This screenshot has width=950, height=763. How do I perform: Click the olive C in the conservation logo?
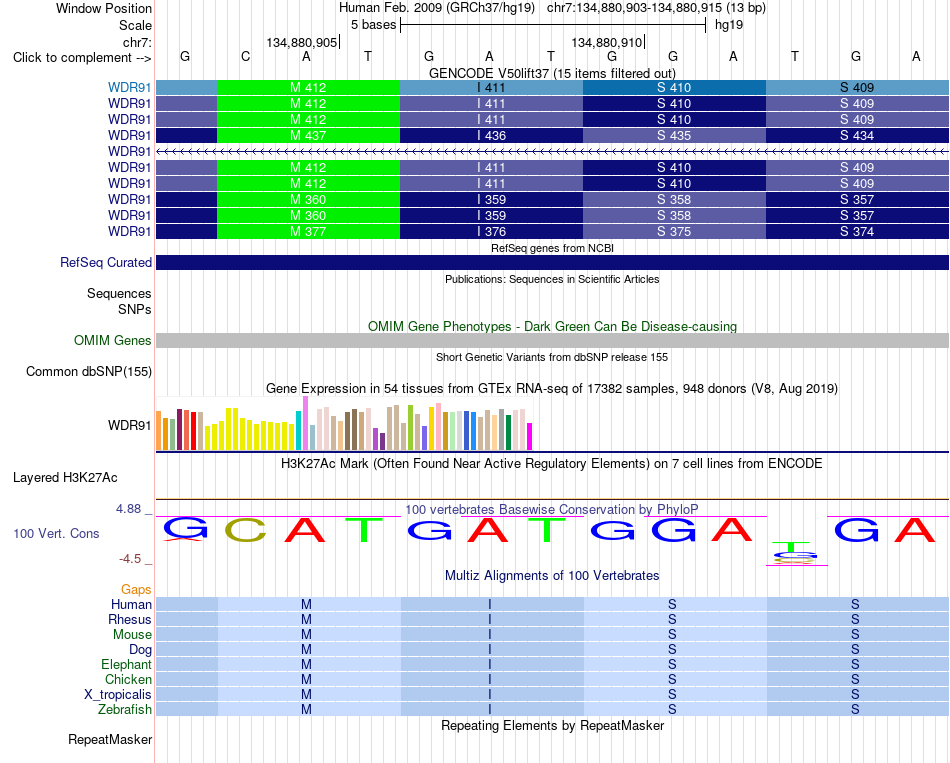point(245,530)
